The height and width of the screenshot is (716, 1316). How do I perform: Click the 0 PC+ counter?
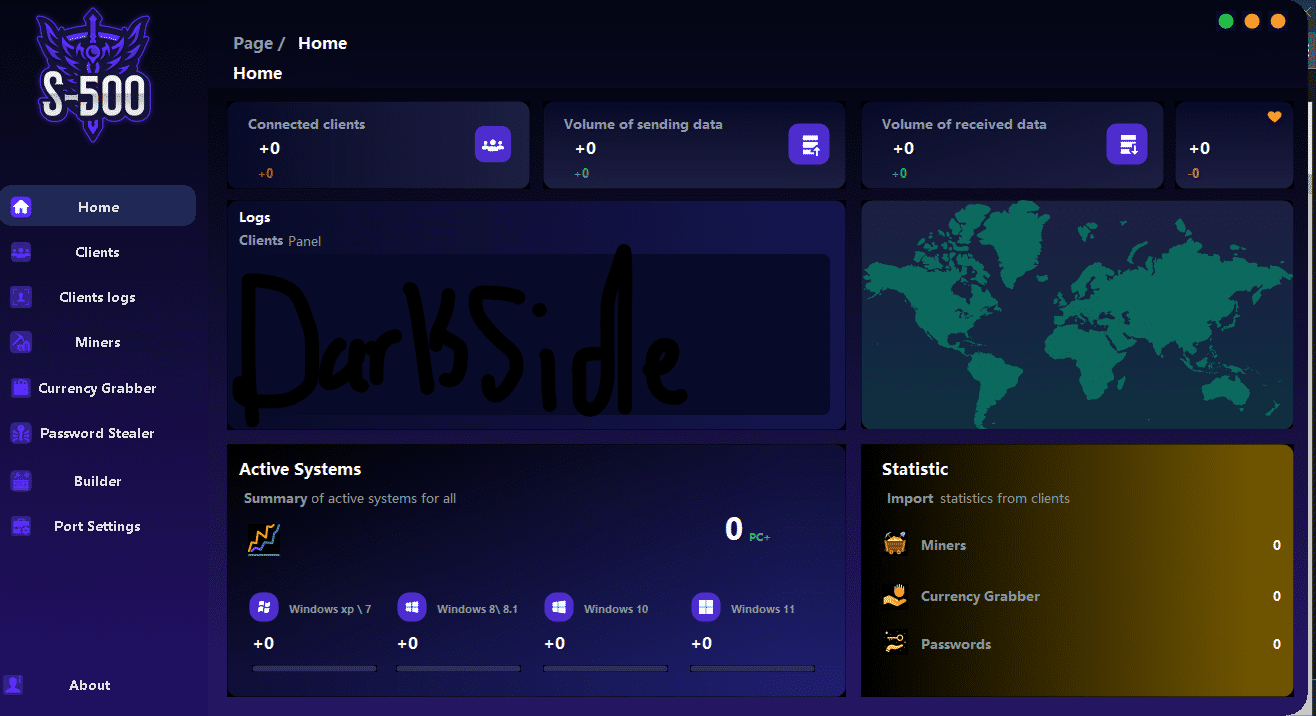coord(747,529)
